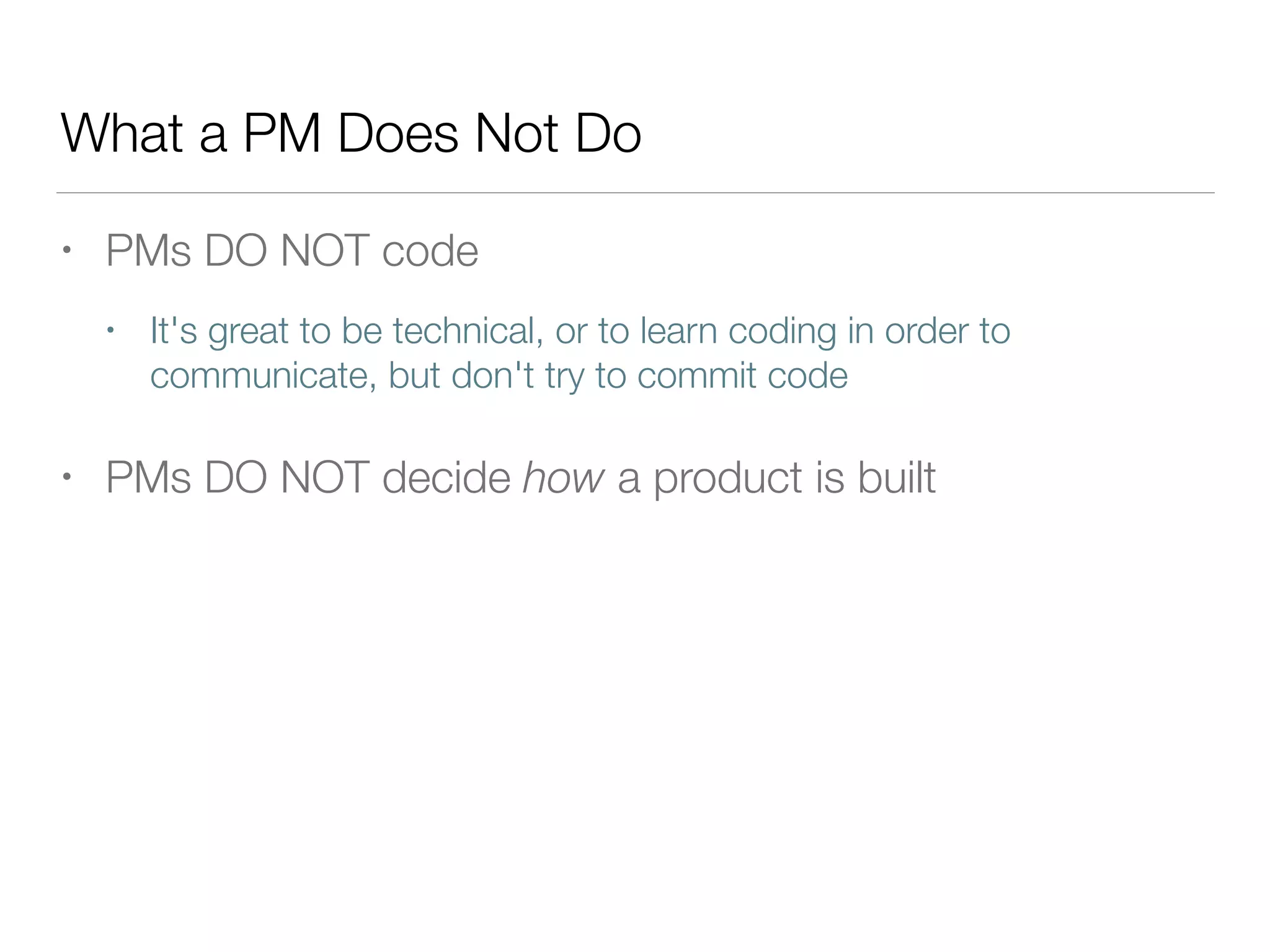This screenshot has width=1270, height=952.
Task: Click the word 'PM' in the title
Action: [282, 133]
